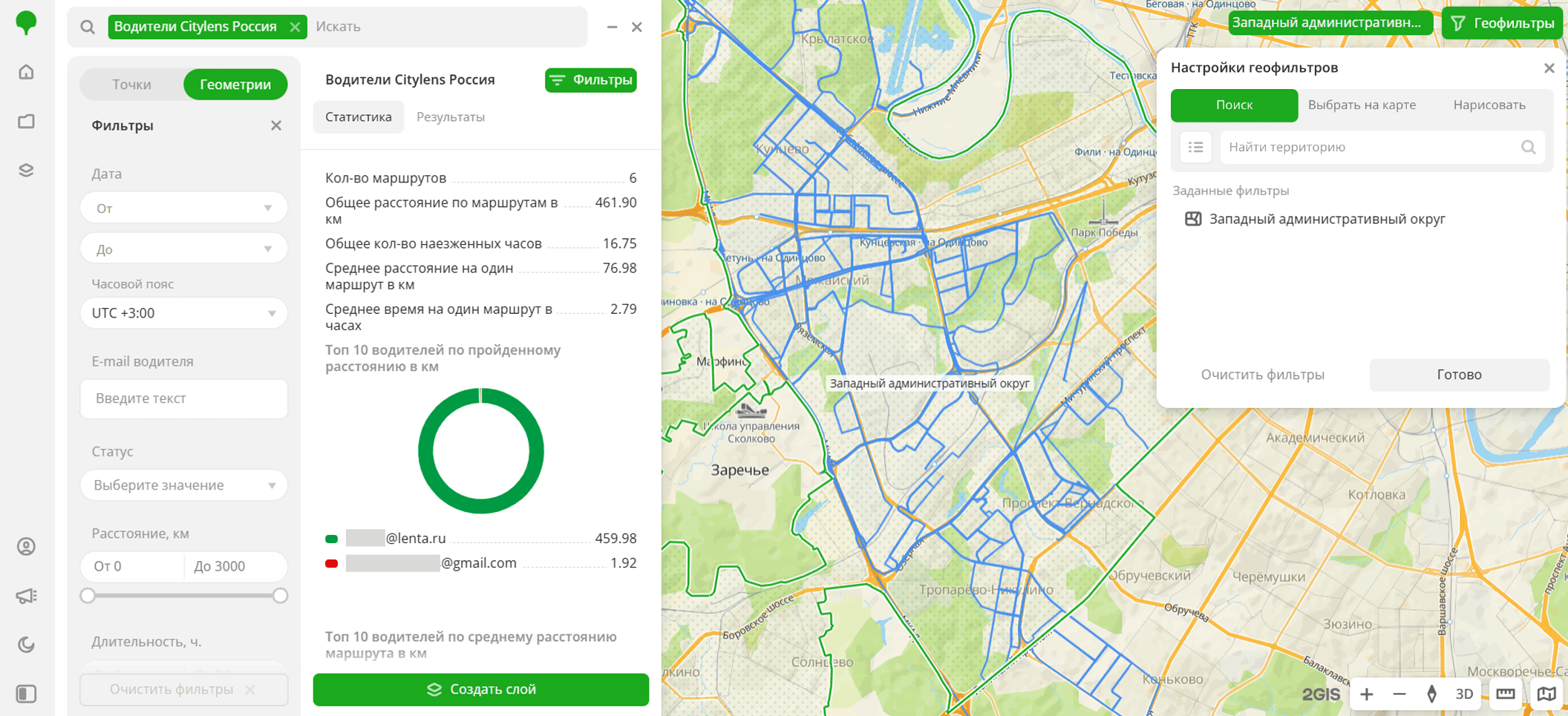Select the Нарисовать geofilter tab
This screenshot has width=1568, height=716.
point(1489,105)
